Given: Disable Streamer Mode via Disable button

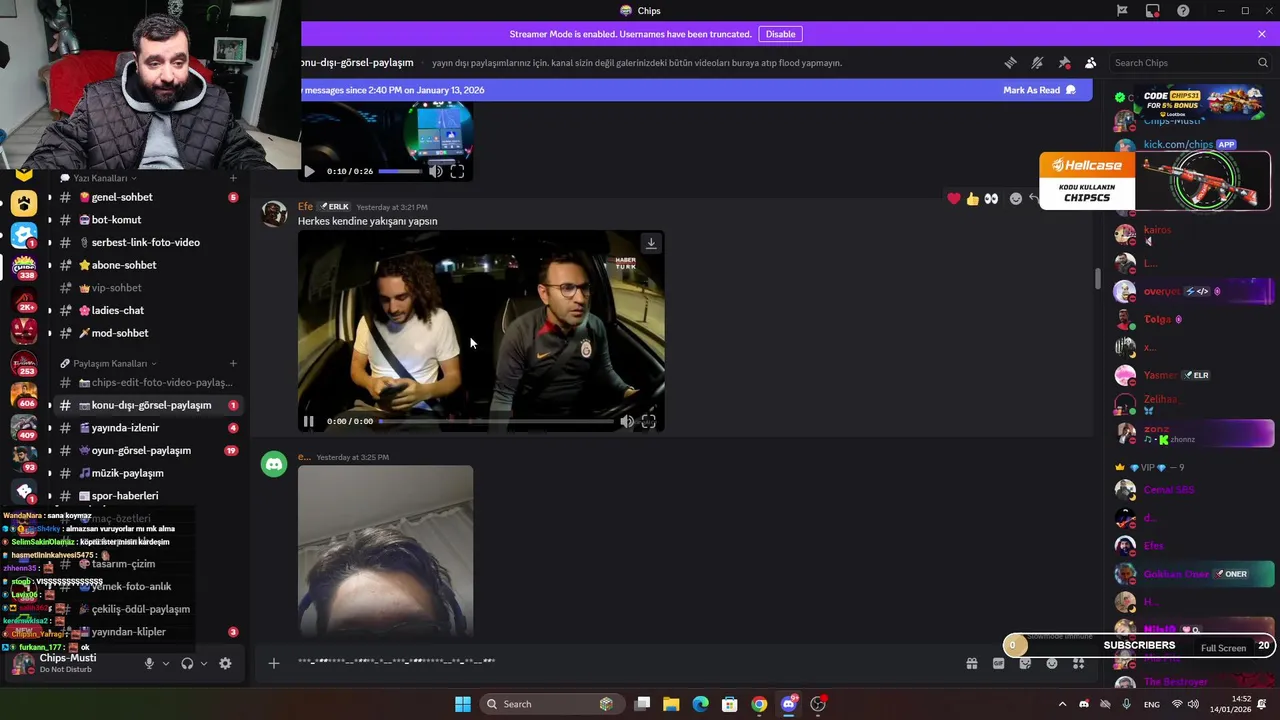Looking at the screenshot, I should coord(780,34).
